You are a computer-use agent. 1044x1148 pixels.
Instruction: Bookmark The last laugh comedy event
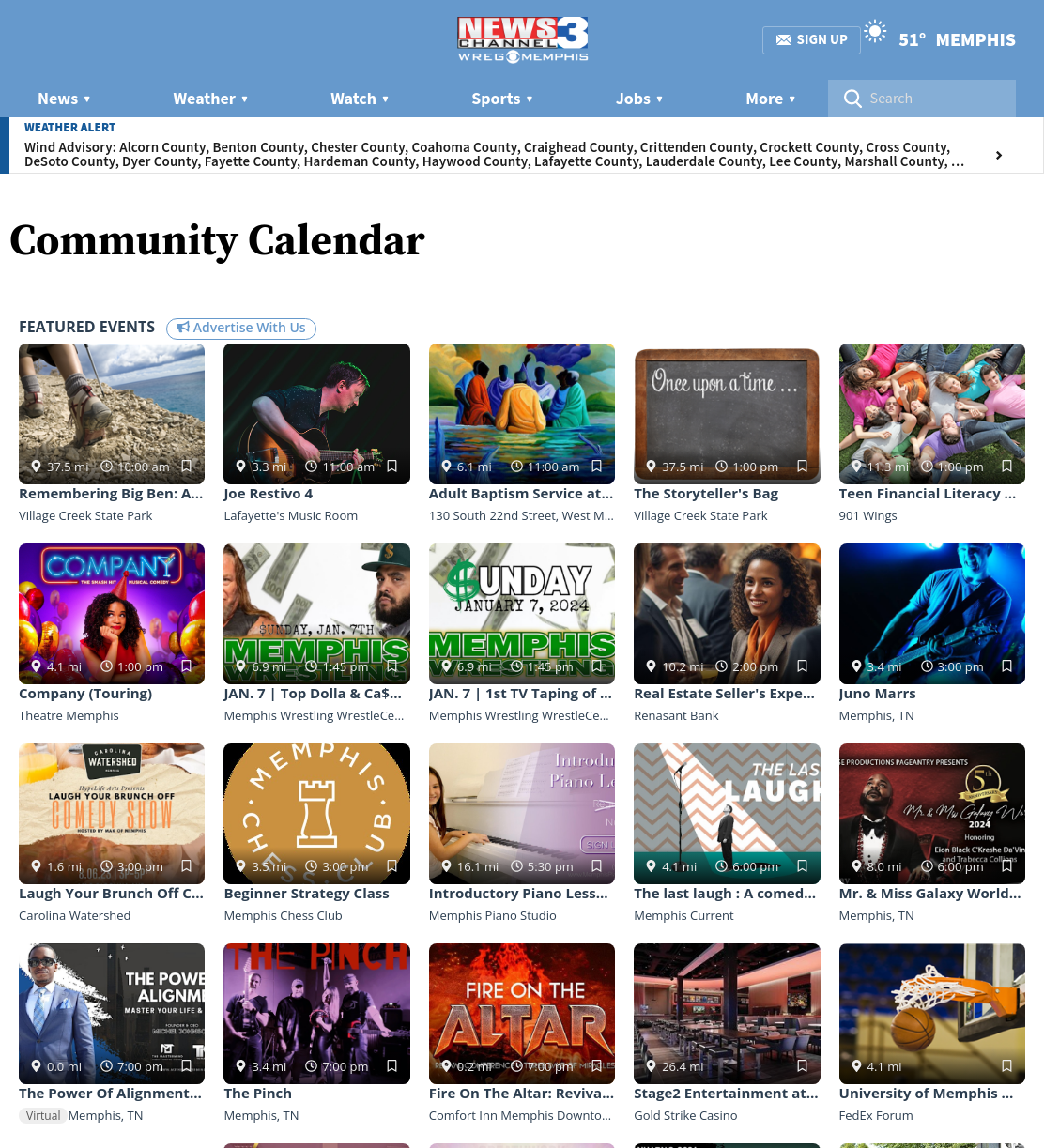coord(803,866)
